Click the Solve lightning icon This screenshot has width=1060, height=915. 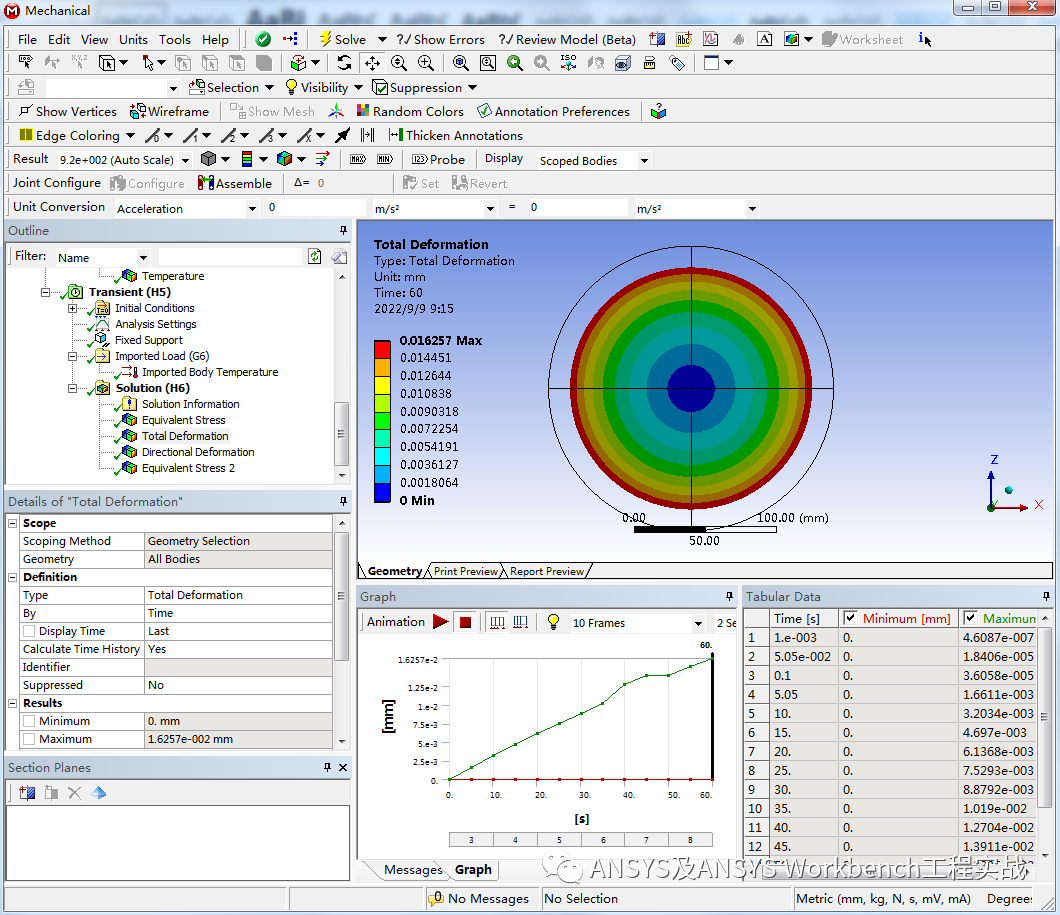coord(325,39)
